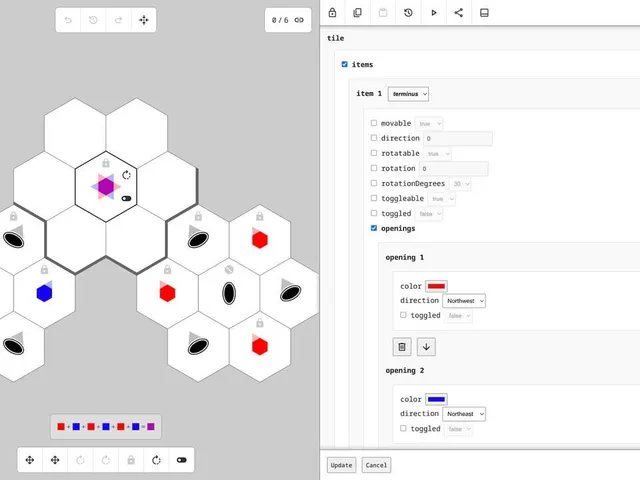The image size is (640, 480).
Task: Click the paste clipboard icon
Action: pos(383,13)
